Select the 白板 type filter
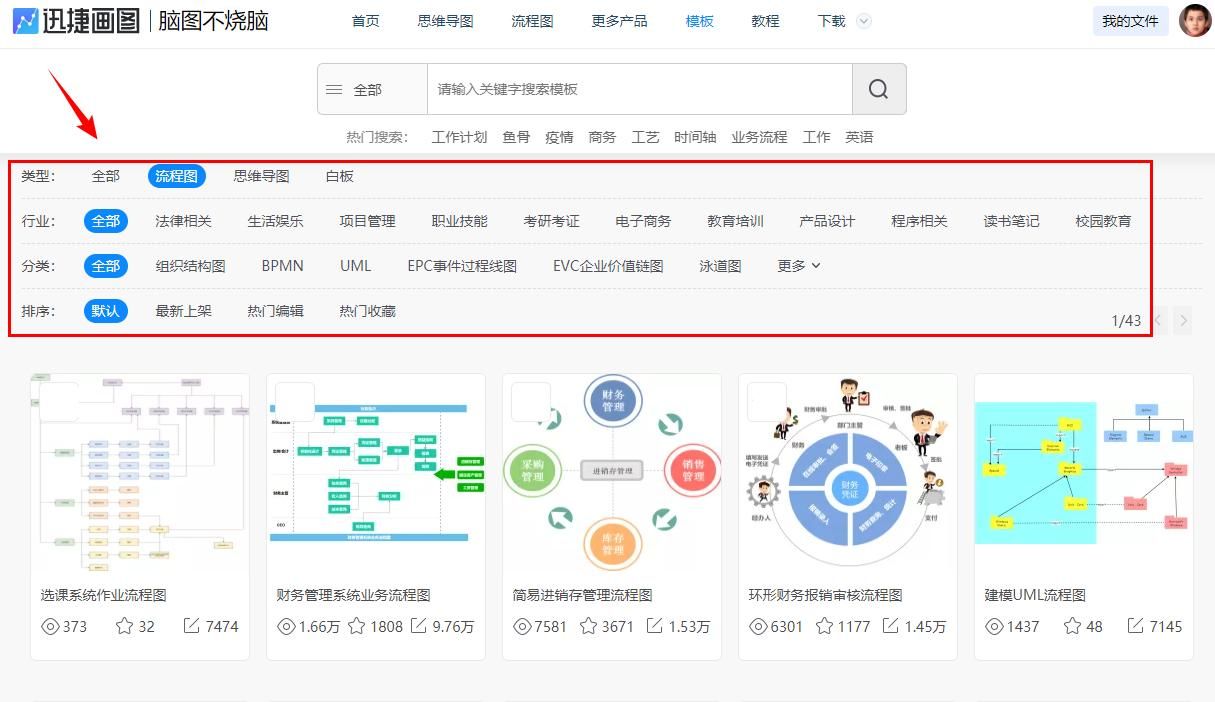 (339, 175)
